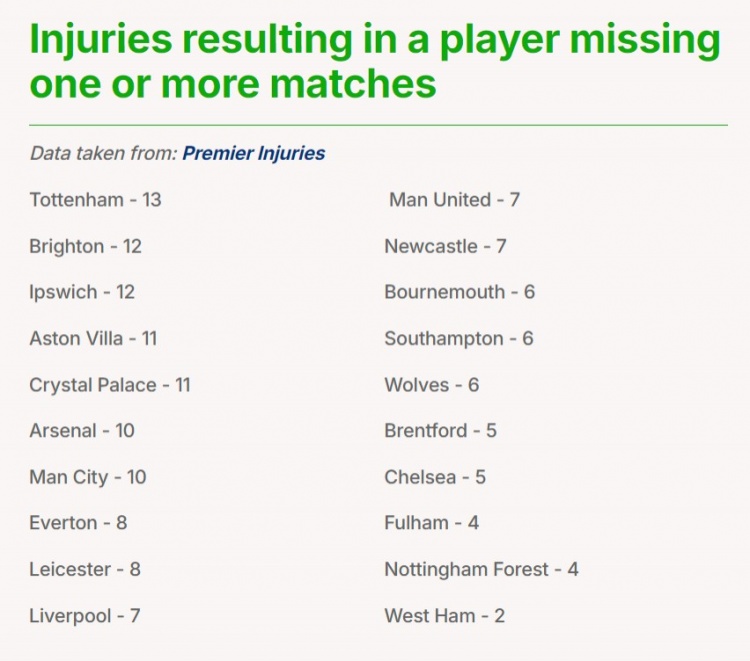This screenshot has height=661, width=750.
Task: Click the Arsenal - 10 entry
Action: point(82,431)
